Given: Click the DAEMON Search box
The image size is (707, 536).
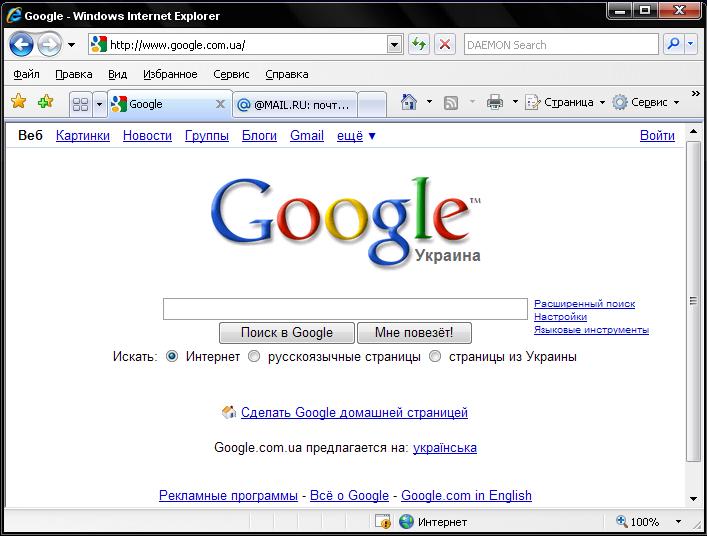Looking at the screenshot, I should [x=561, y=45].
